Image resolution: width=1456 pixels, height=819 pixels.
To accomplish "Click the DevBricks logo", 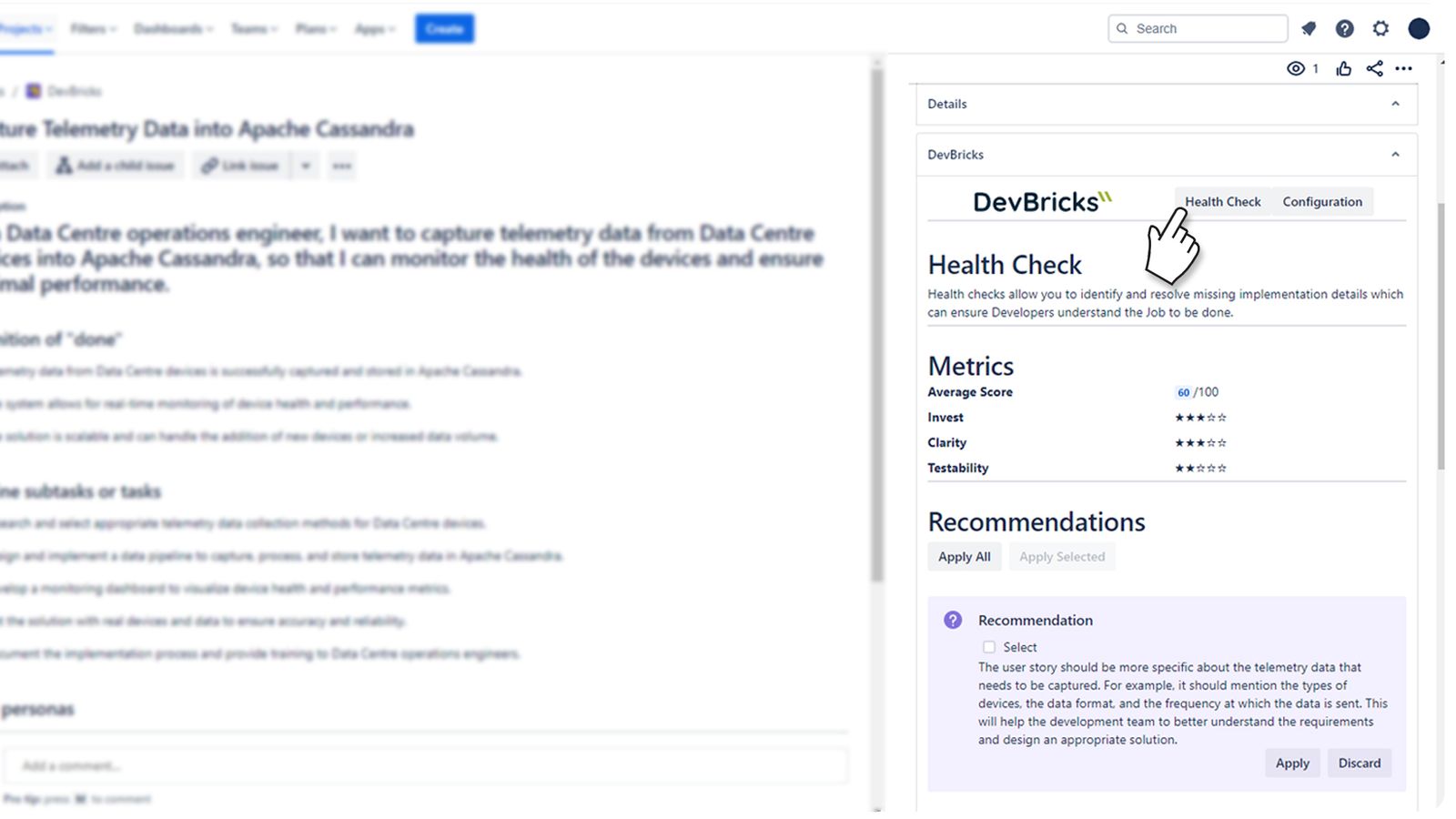I will coord(1042,201).
